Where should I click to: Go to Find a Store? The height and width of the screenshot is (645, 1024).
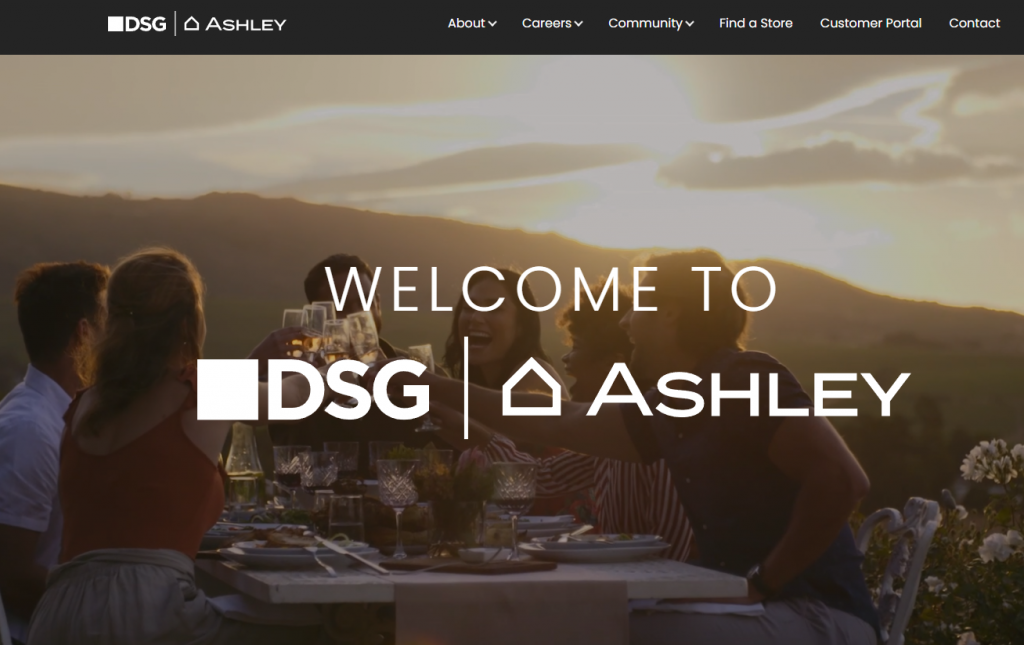(x=756, y=23)
